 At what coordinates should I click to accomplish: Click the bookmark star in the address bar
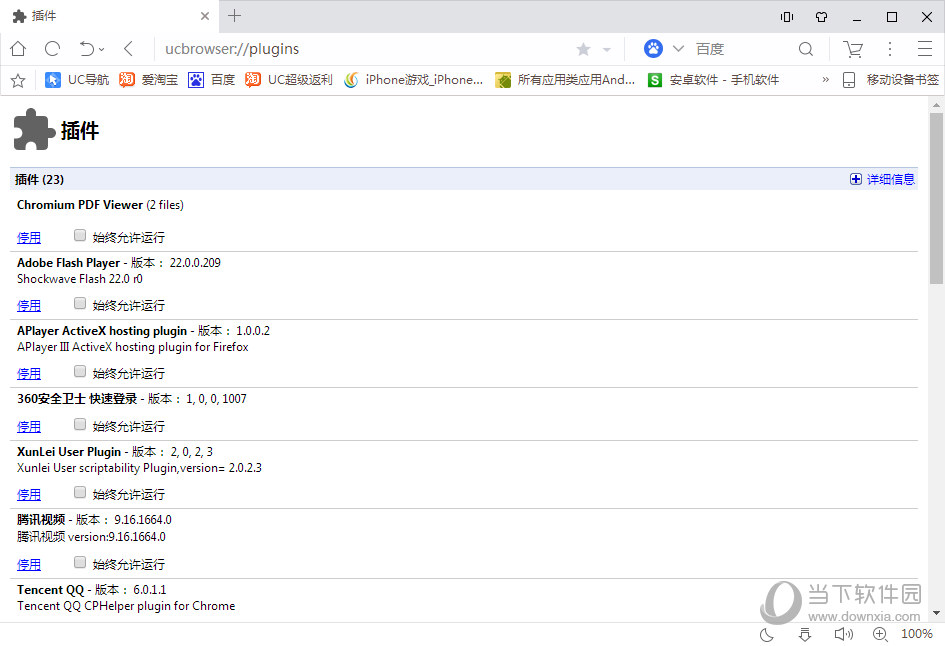point(583,49)
